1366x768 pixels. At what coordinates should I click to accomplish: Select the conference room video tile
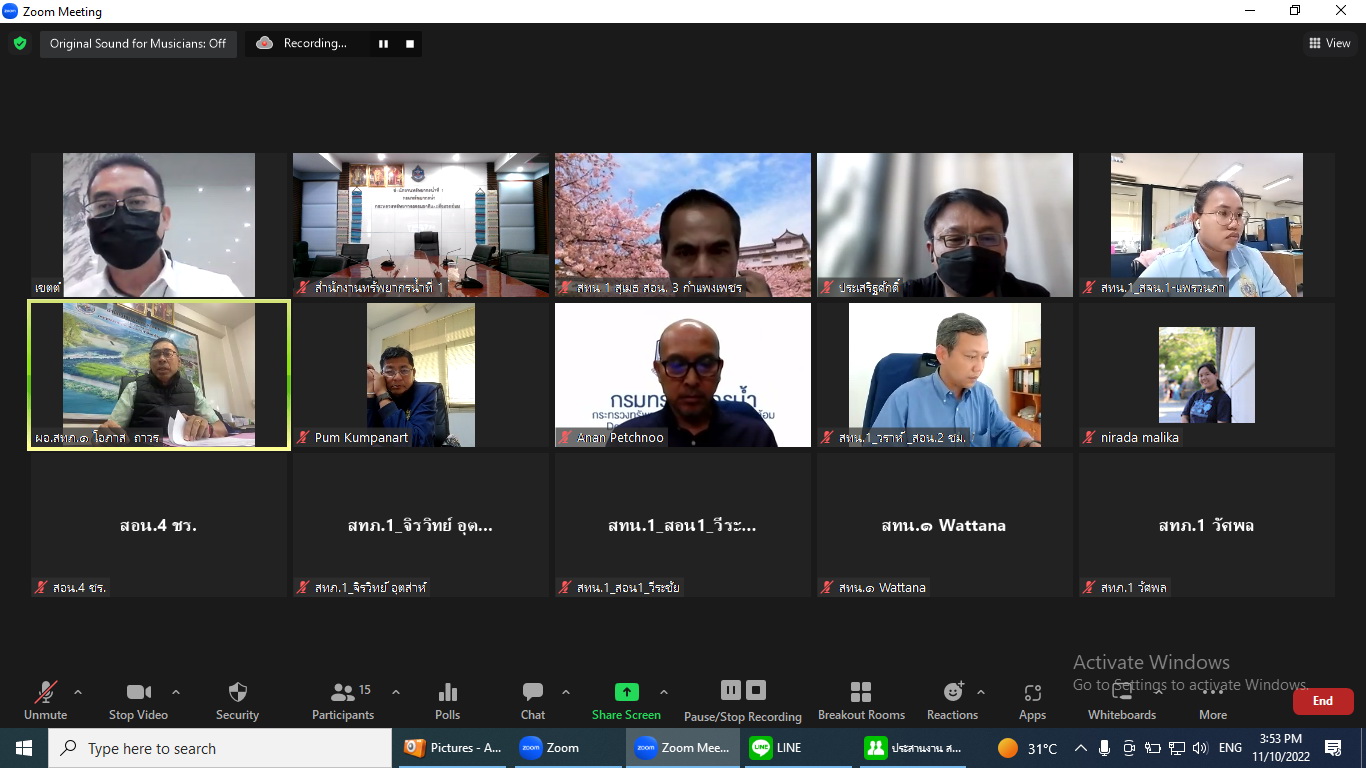[x=421, y=225]
